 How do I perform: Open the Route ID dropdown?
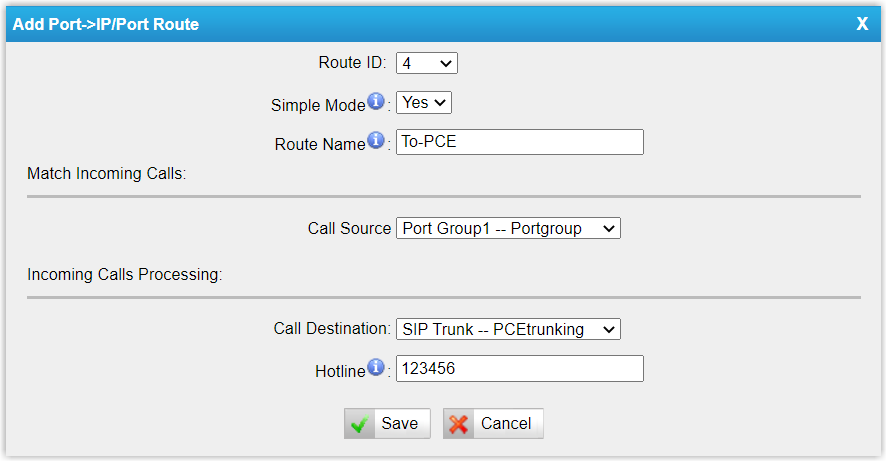coord(427,63)
